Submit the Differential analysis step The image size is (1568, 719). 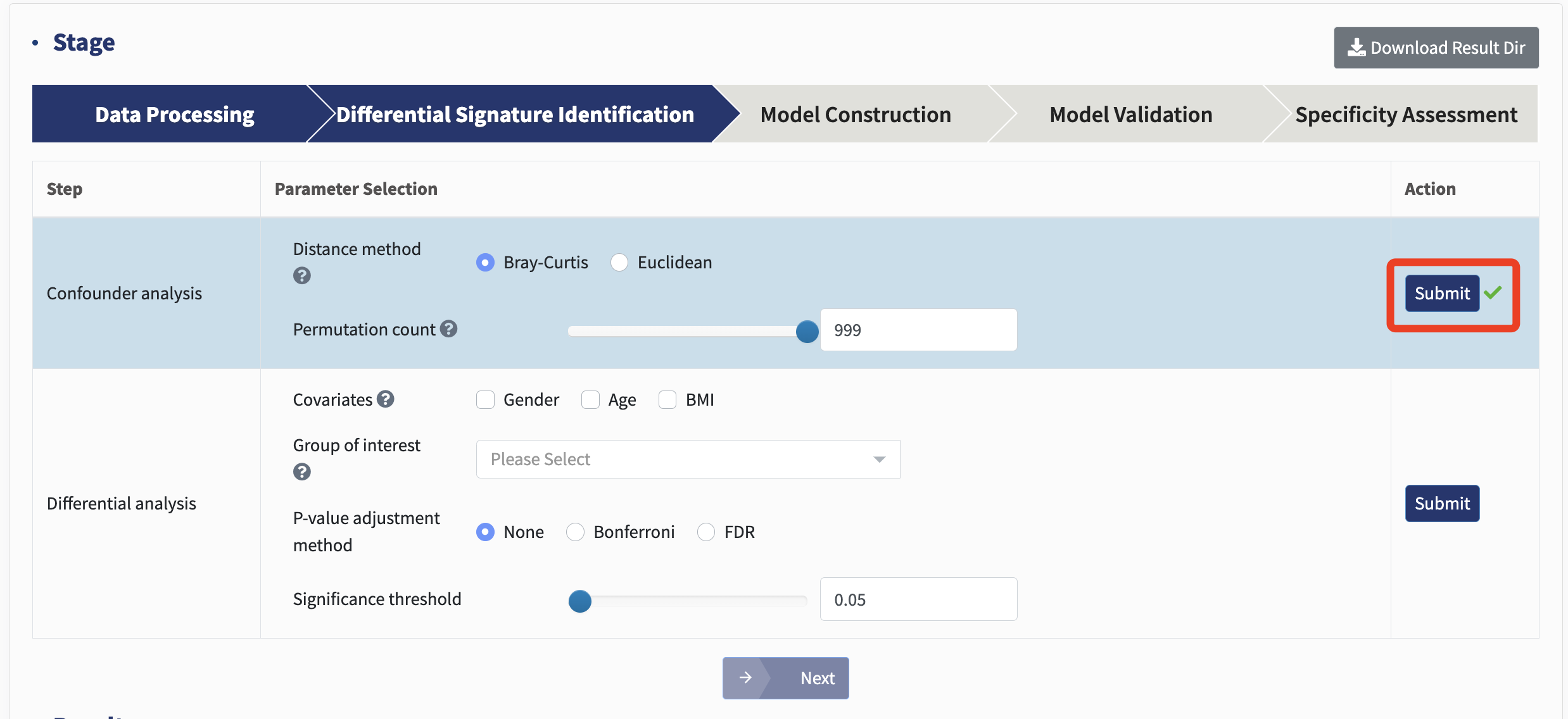[1442, 503]
